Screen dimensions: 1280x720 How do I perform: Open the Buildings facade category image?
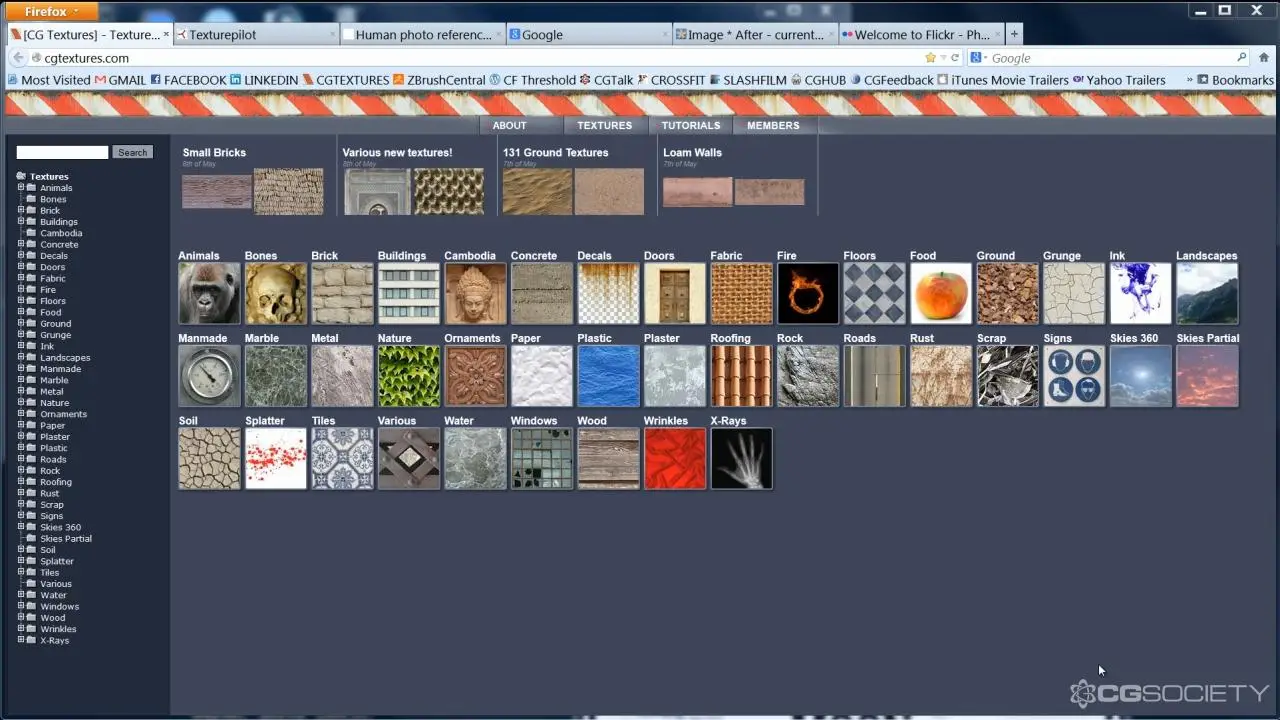click(409, 293)
